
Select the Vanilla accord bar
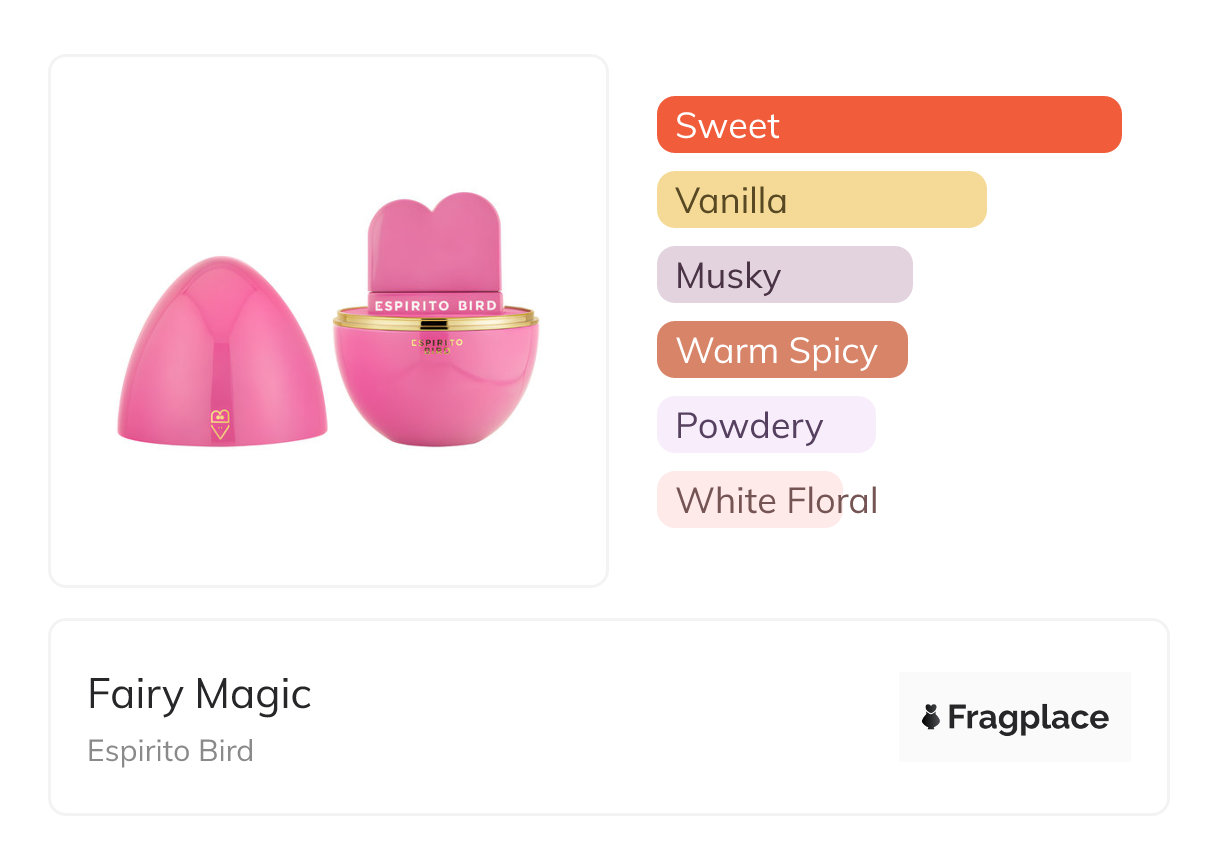click(x=821, y=200)
